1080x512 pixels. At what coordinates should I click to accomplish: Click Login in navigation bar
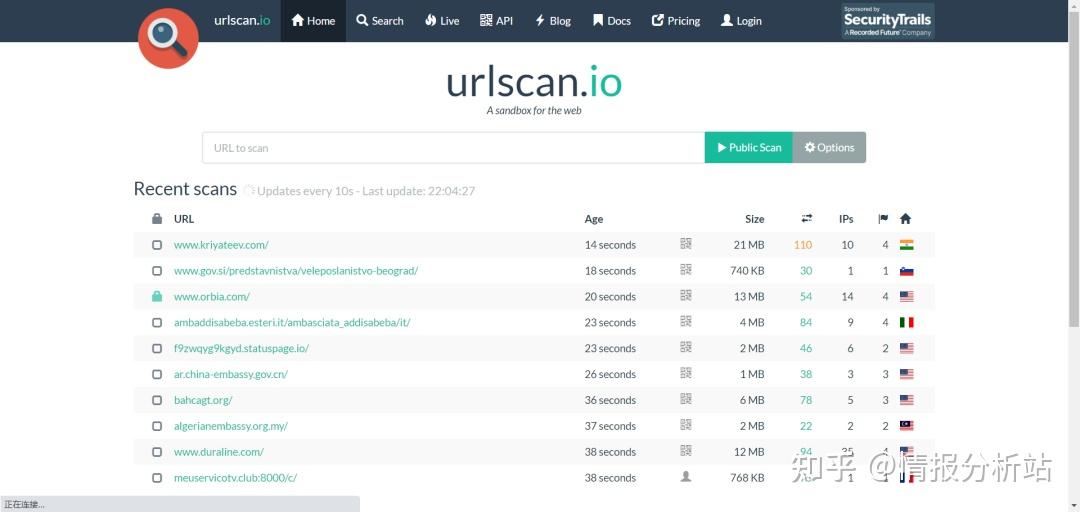pyautogui.click(x=741, y=21)
